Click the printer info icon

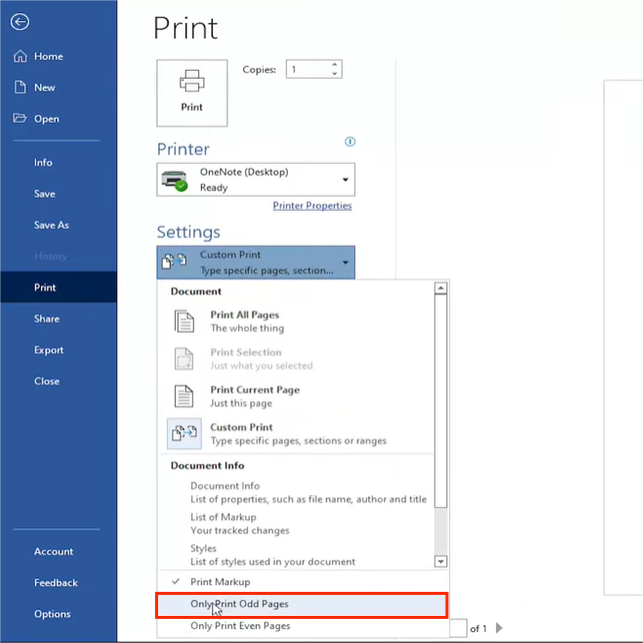350,142
